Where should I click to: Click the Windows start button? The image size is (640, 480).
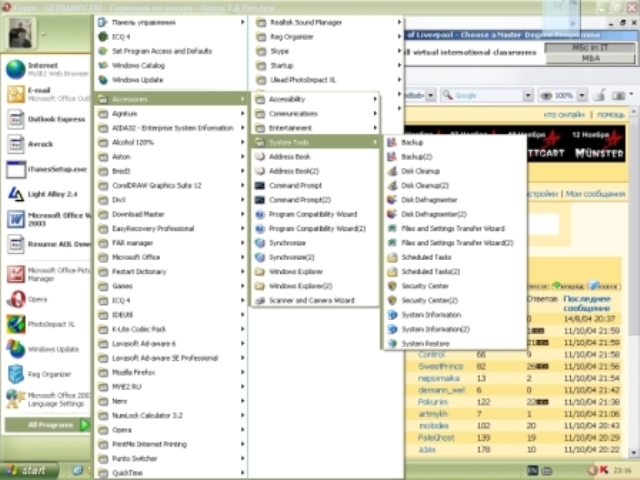[29, 471]
